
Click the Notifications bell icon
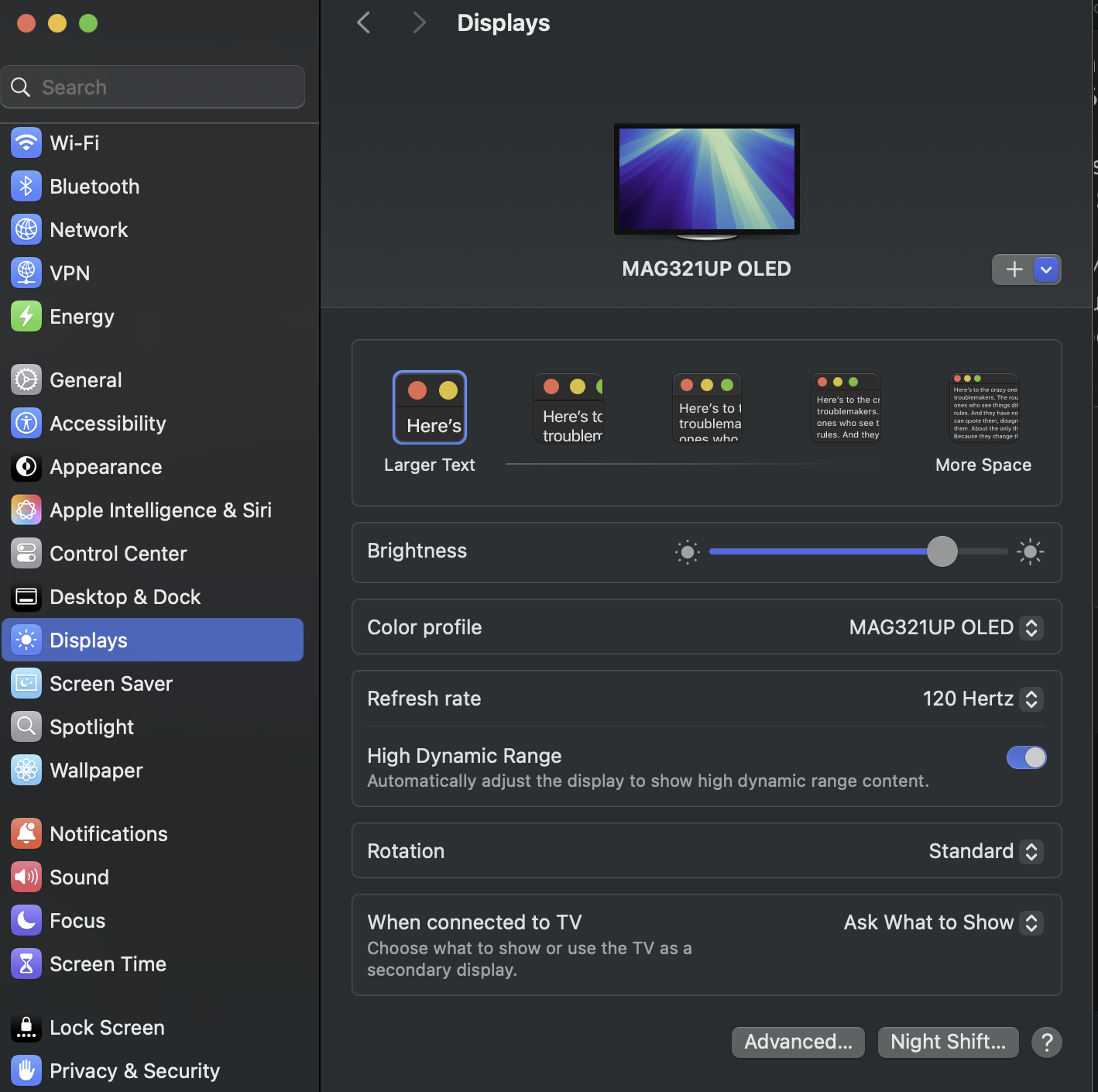pyautogui.click(x=26, y=833)
